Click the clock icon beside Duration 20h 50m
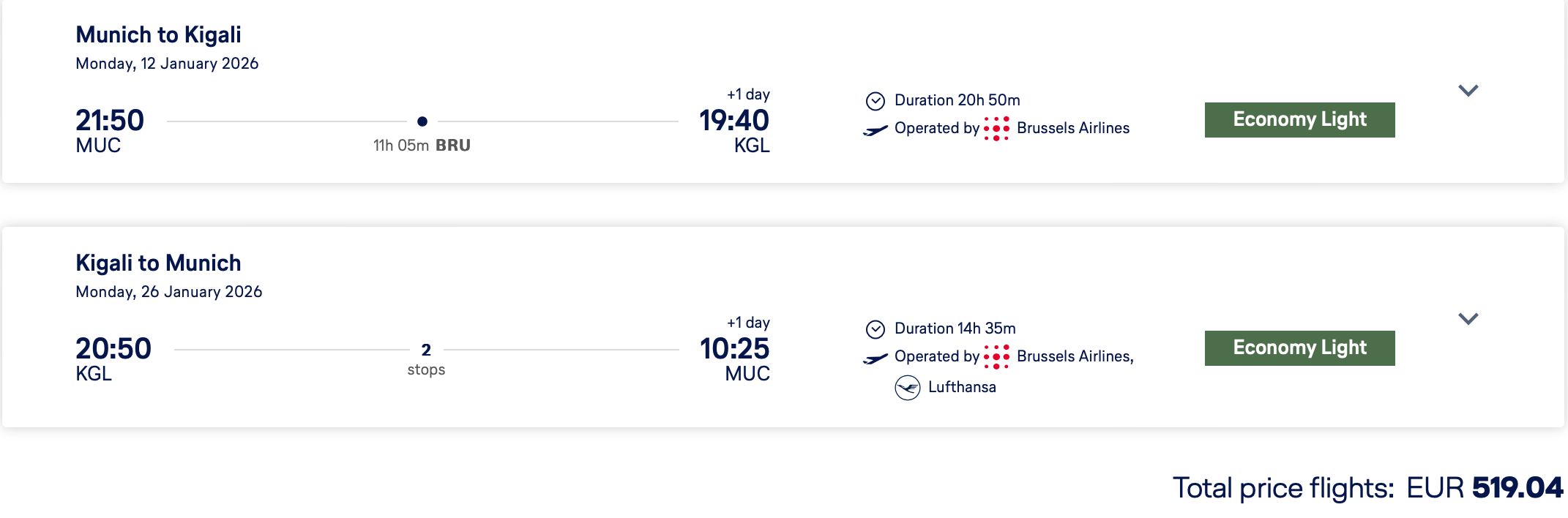1568x518 pixels. point(876,101)
